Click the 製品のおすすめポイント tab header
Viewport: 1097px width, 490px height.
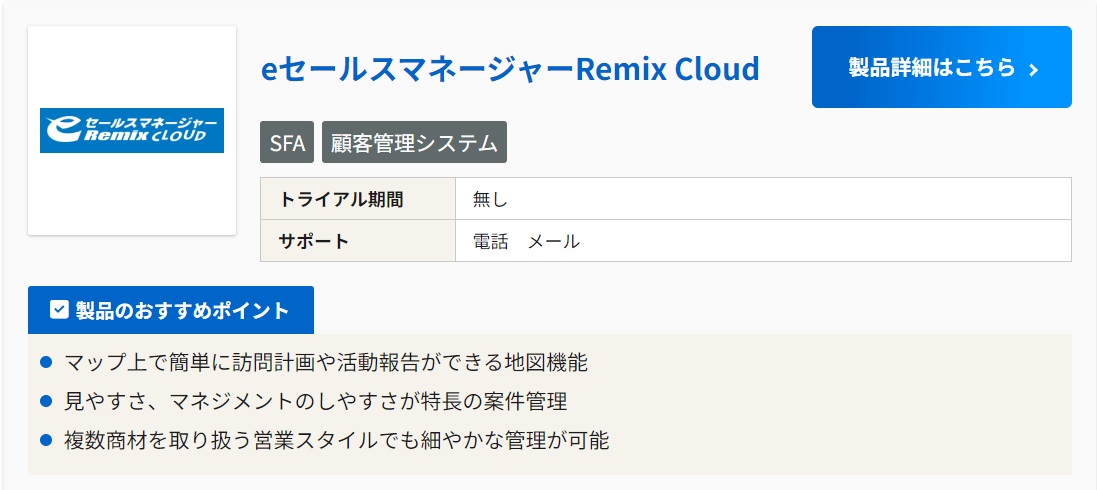click(x=171, y=310)
